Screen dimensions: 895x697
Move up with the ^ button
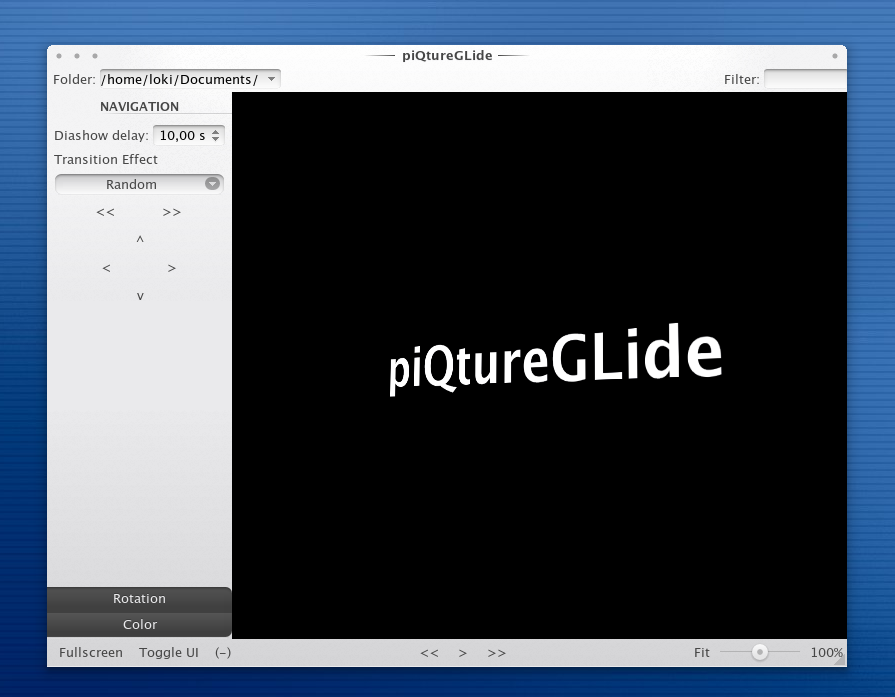pyautogui.click(x=140, y=240)
